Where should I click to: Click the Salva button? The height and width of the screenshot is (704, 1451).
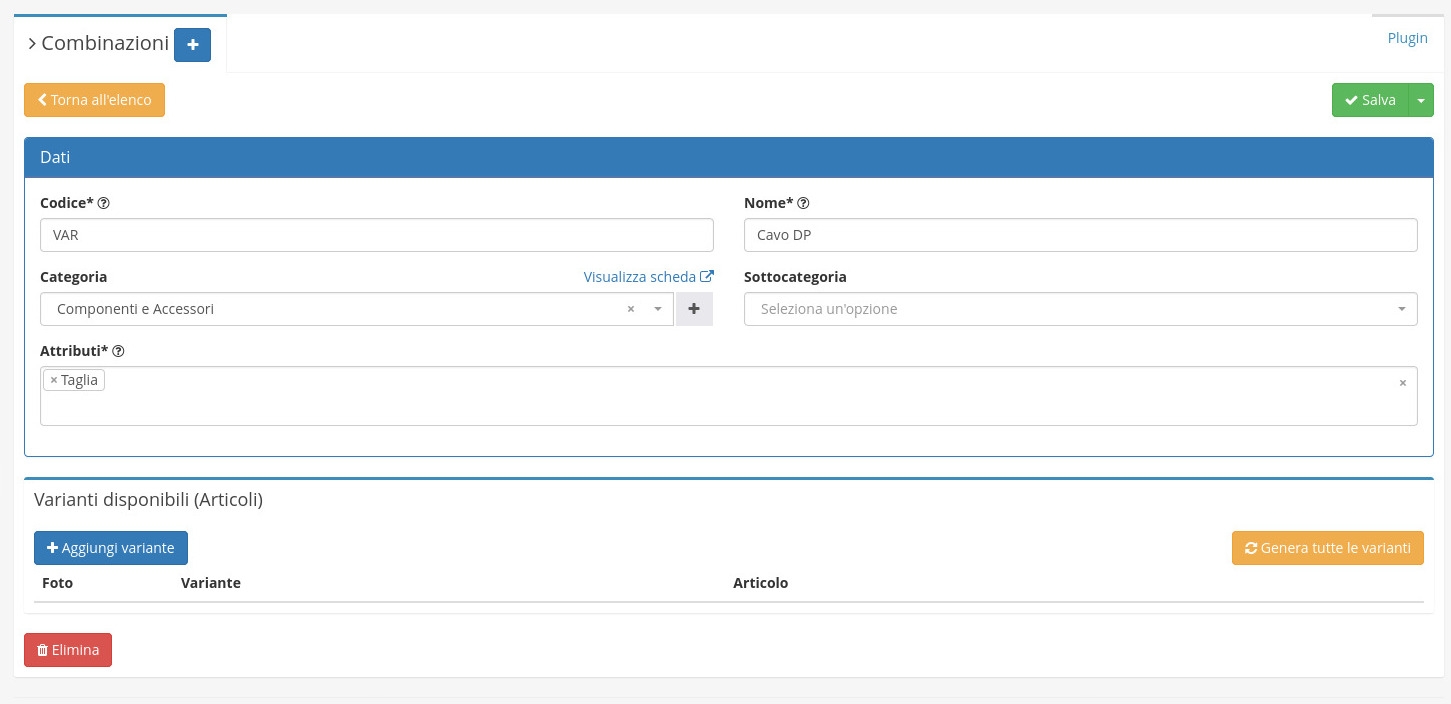(1369, 100)
